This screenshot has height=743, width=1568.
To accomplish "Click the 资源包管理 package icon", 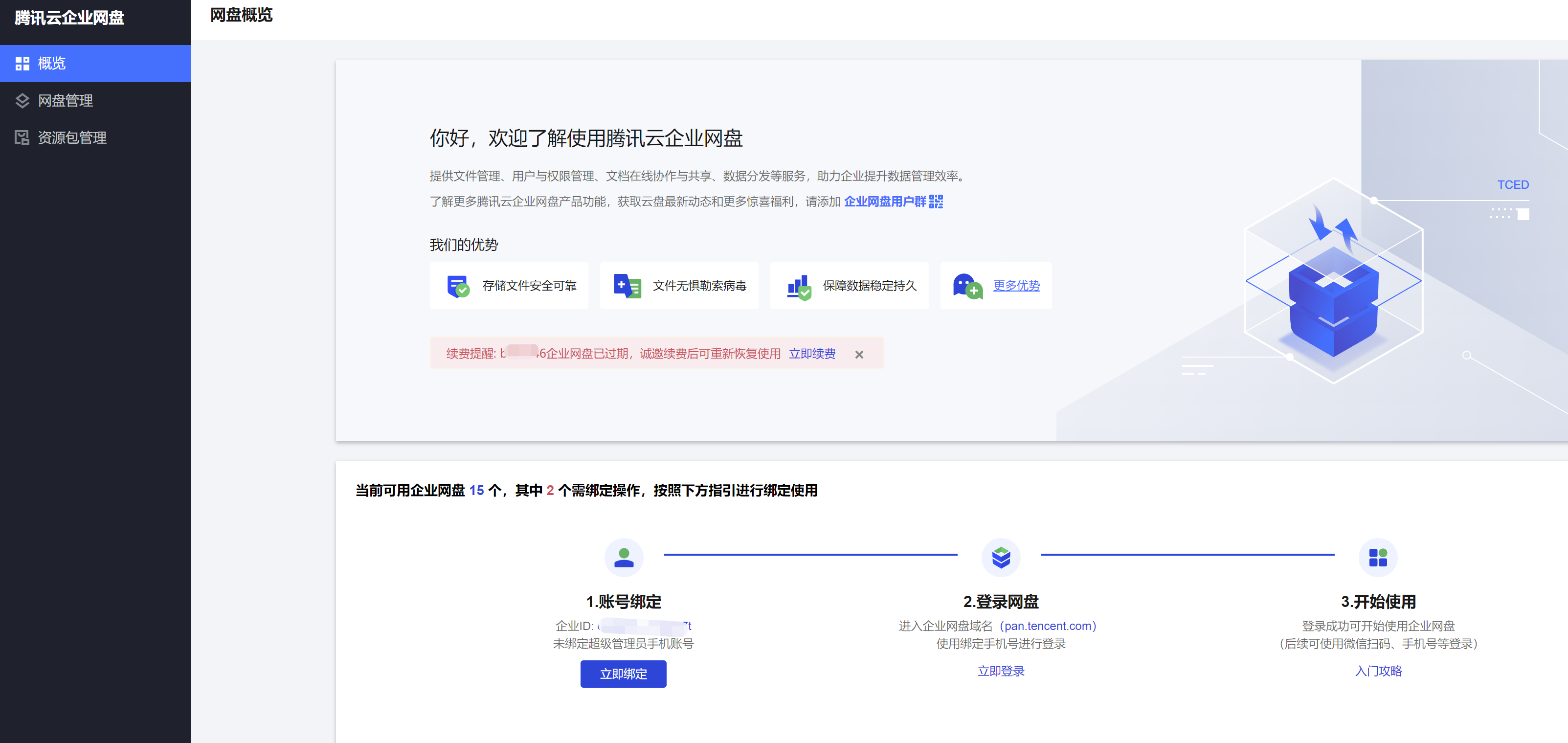I will 22,137.
